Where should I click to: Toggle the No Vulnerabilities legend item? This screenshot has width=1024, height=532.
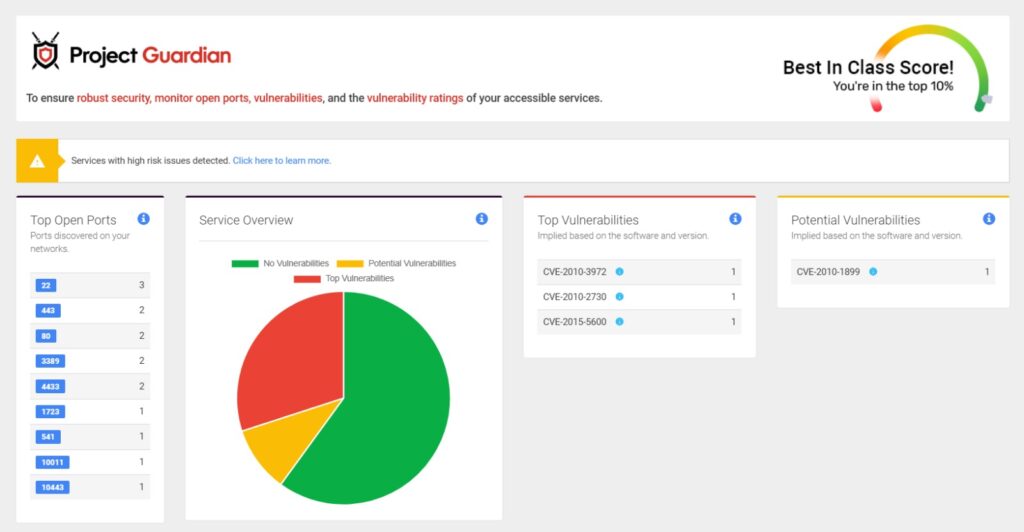click(x=280, y=264)
